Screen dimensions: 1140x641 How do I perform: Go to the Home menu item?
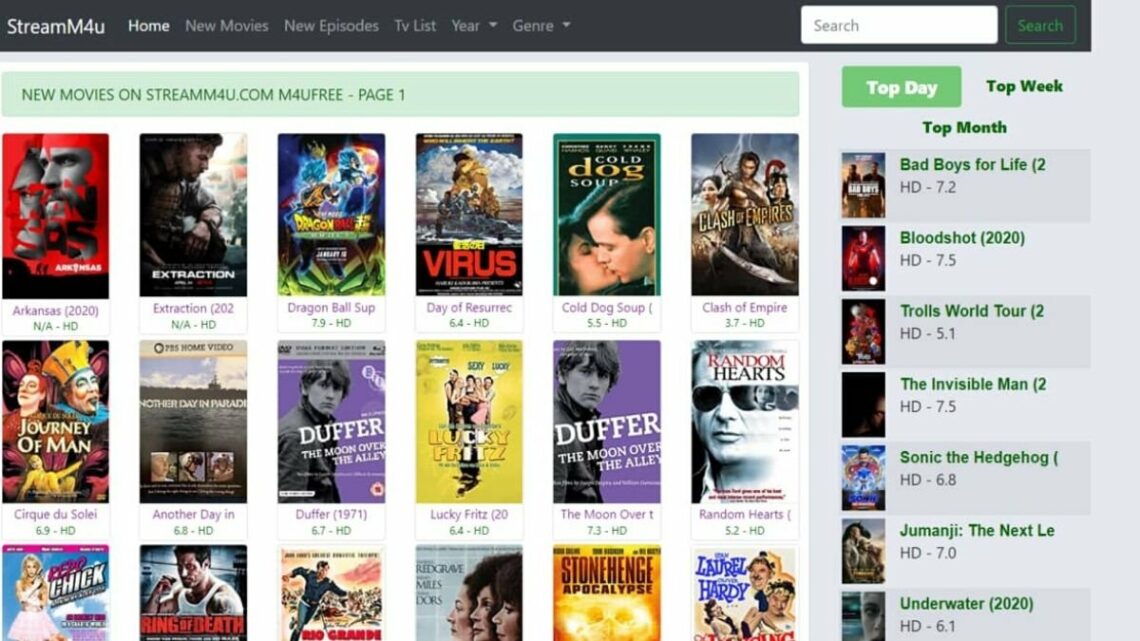[x=148, y=26]
